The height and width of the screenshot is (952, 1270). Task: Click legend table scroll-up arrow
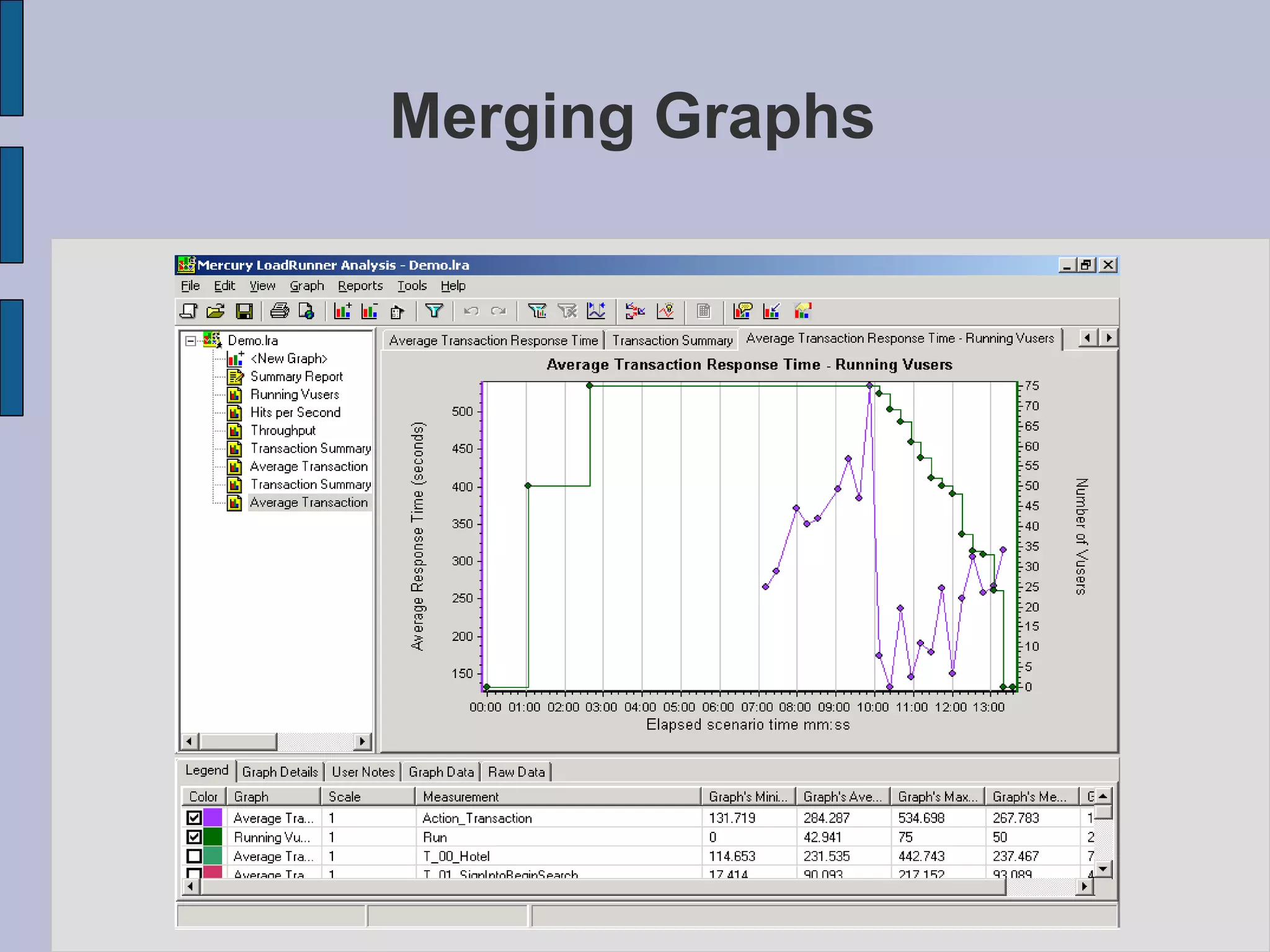point(1103,796)
